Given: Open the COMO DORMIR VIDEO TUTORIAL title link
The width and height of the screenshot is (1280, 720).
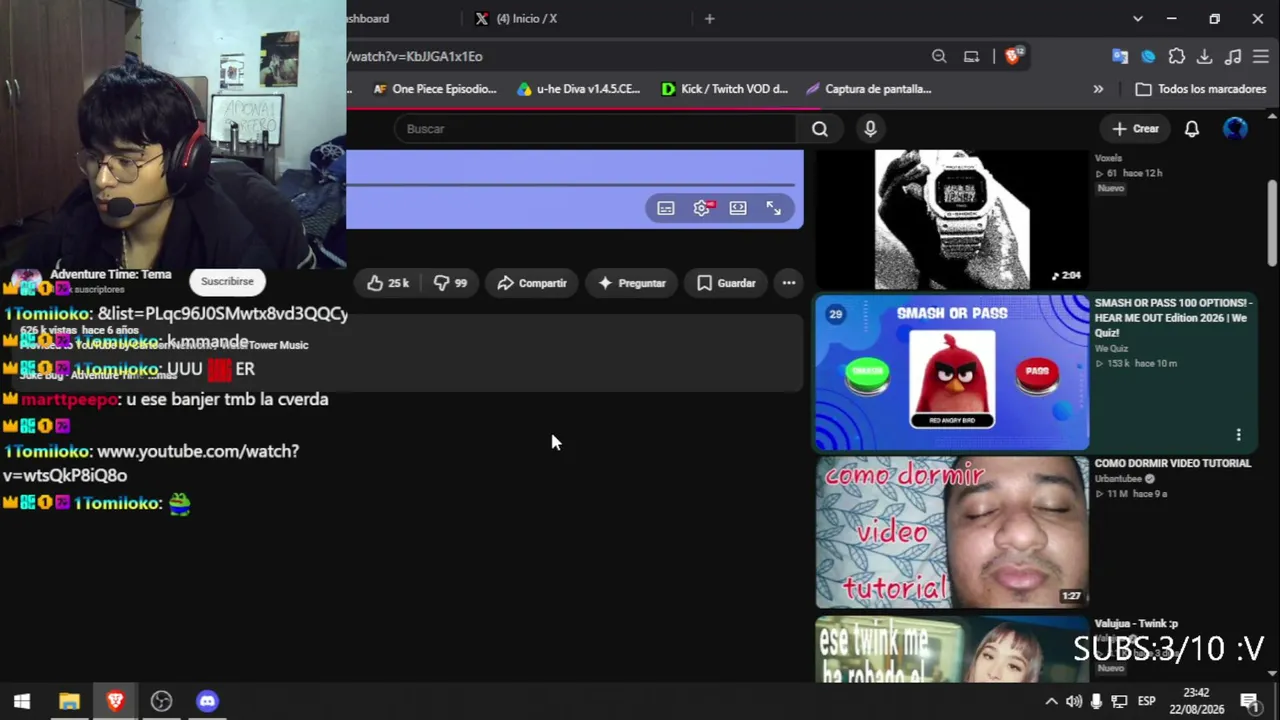Looking at the screenshot, I should click(x=1172, y=463).
